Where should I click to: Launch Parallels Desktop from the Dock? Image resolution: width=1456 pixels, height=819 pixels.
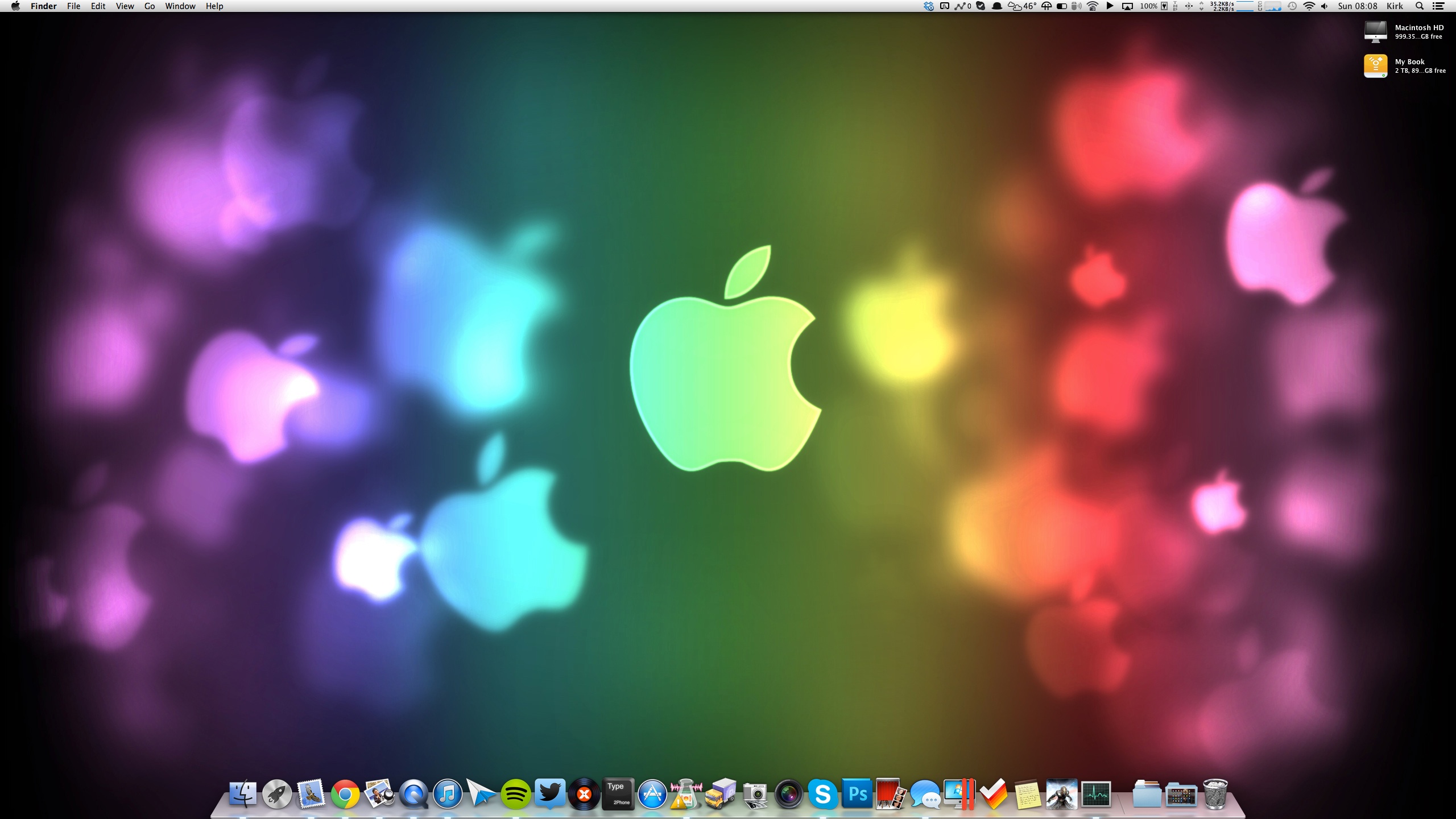(959, 794)
